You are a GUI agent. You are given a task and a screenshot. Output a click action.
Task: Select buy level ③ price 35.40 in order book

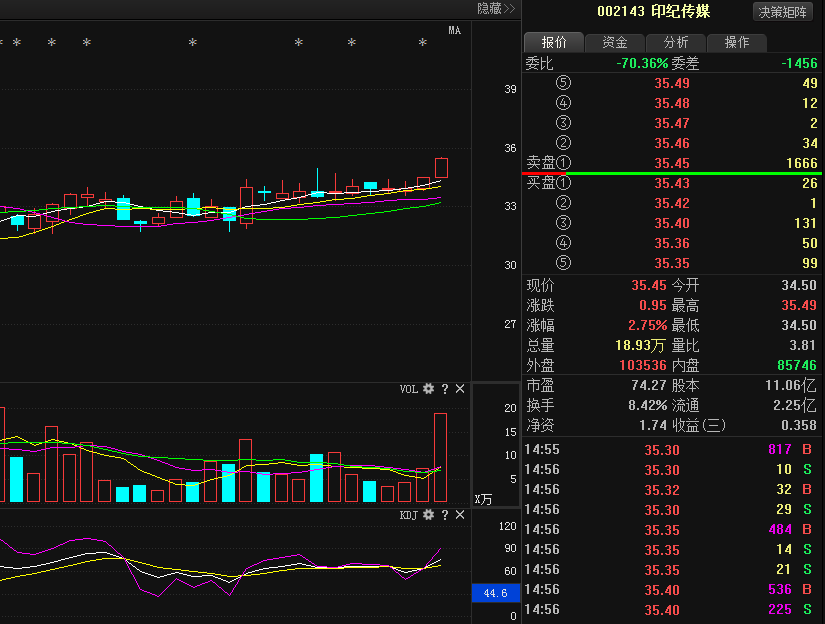click(x=672, y=223)
